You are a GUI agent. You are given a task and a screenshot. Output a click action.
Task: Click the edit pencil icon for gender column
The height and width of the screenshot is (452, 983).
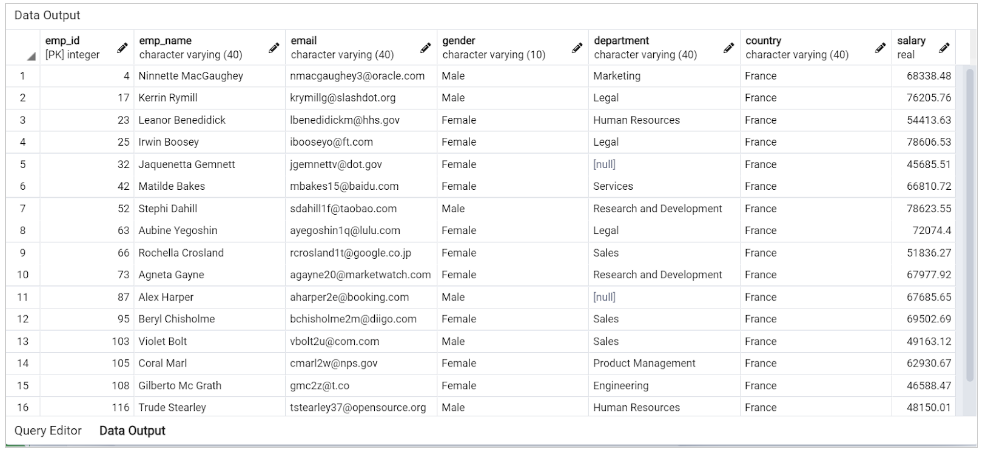click(x=577, y=48)
